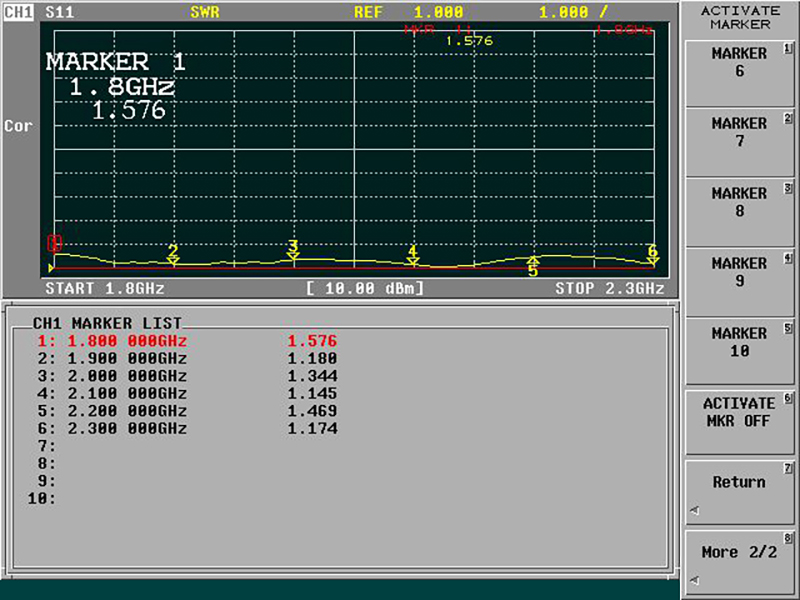
Task: Choose the Marker 9 softkey
Action: pos(739,272)
